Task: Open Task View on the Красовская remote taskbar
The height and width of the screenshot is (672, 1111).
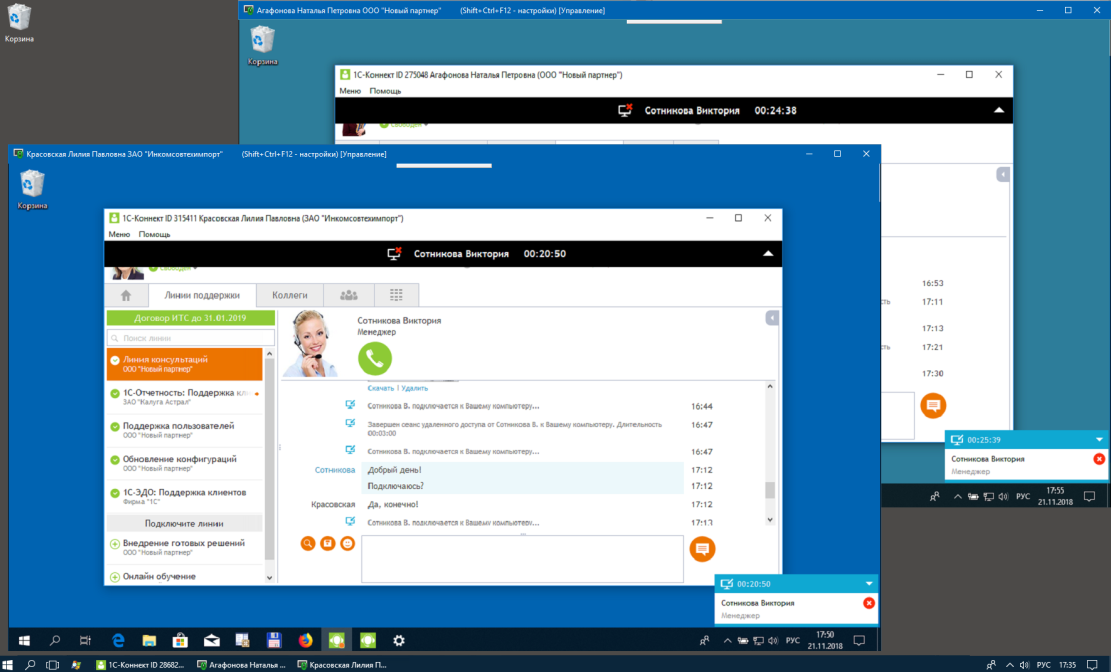Action: click(x=85, y=640)
